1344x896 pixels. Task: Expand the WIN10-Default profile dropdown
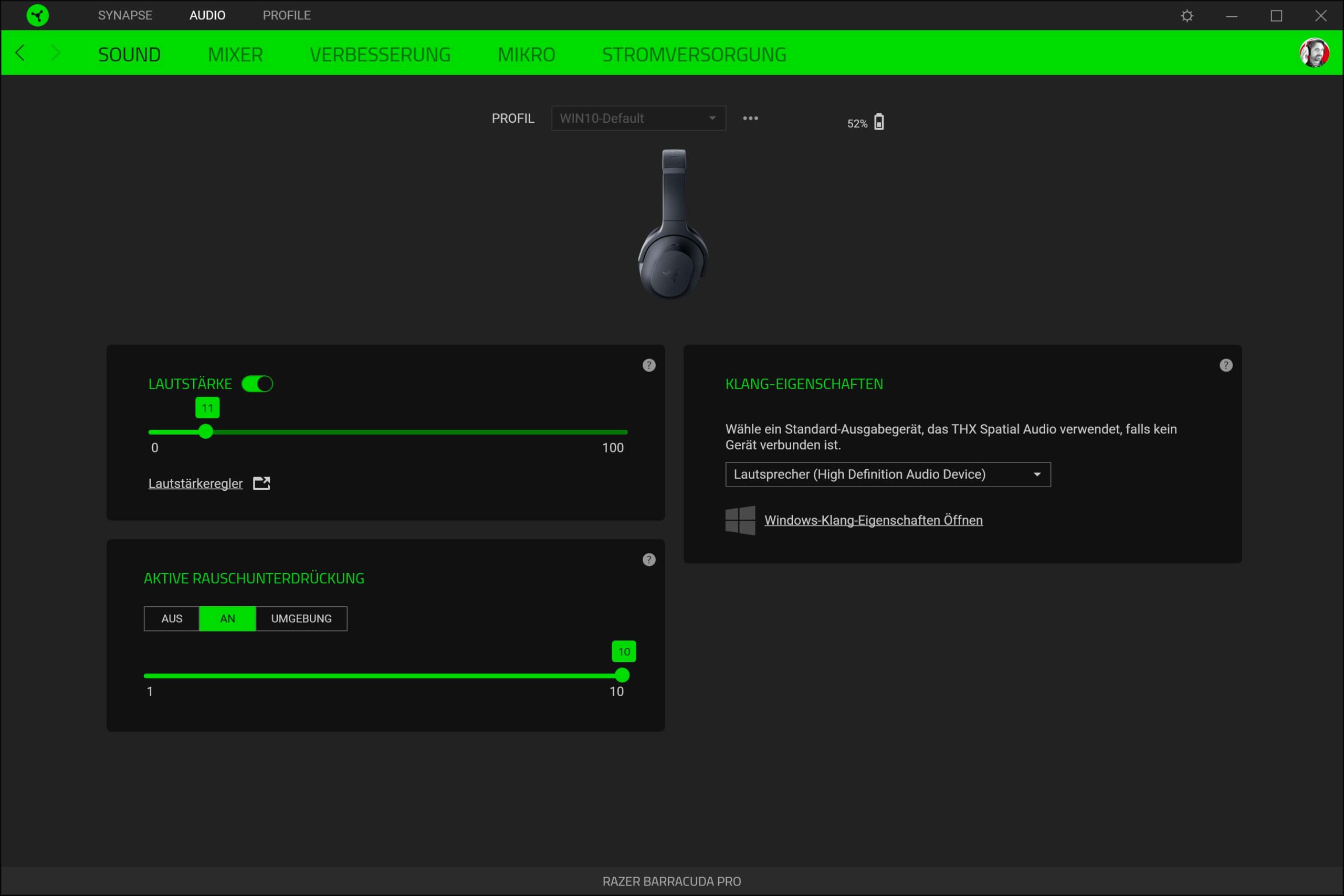tap(638, 118)
